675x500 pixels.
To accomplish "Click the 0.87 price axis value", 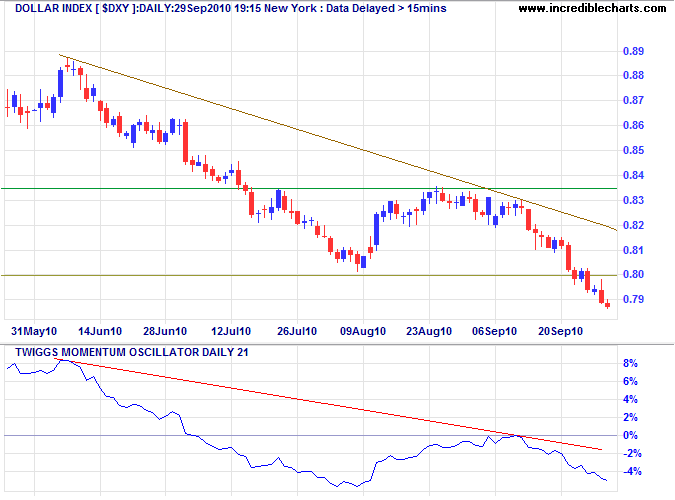I will [633, 100].
